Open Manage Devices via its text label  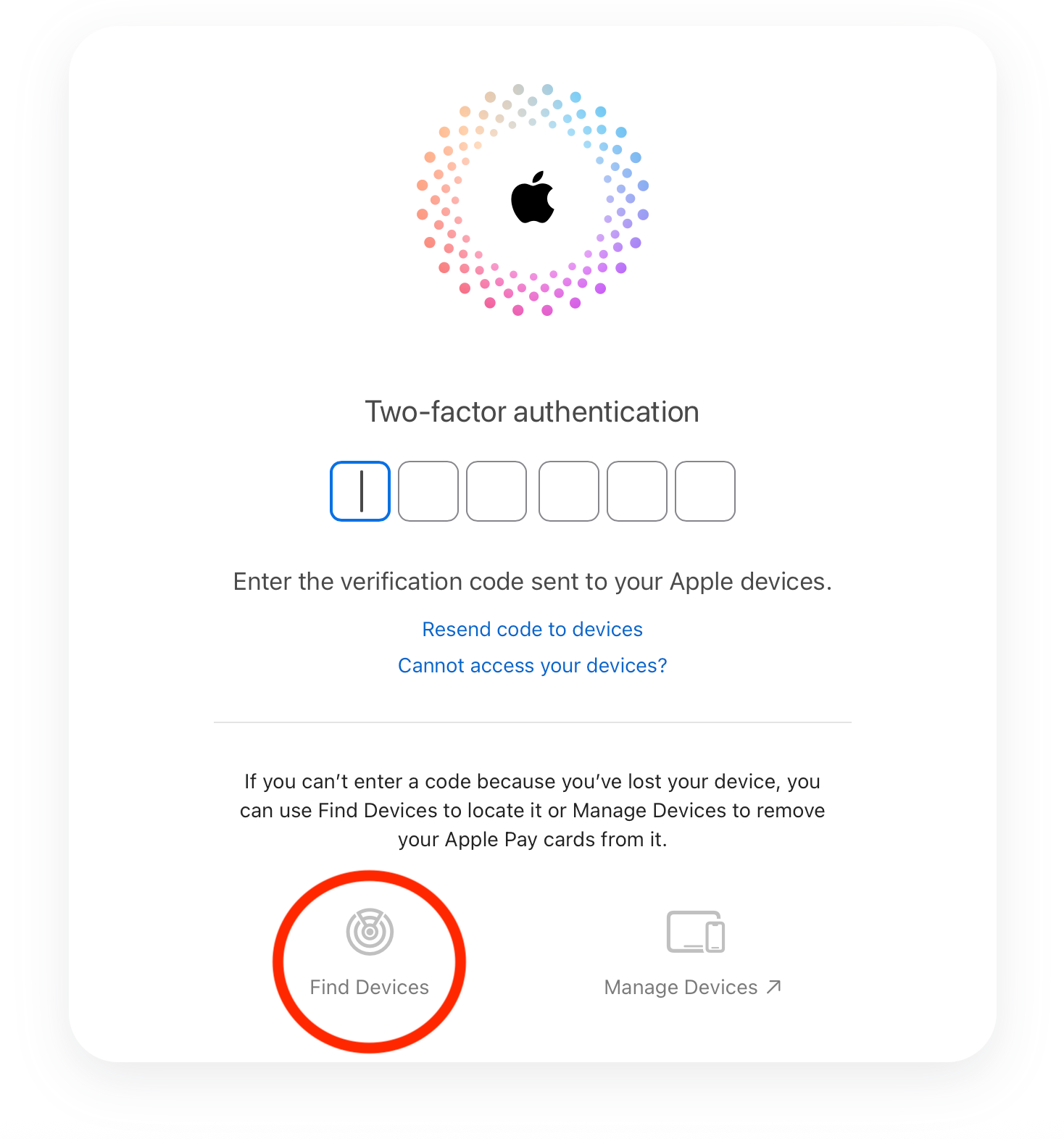point(681,987)
